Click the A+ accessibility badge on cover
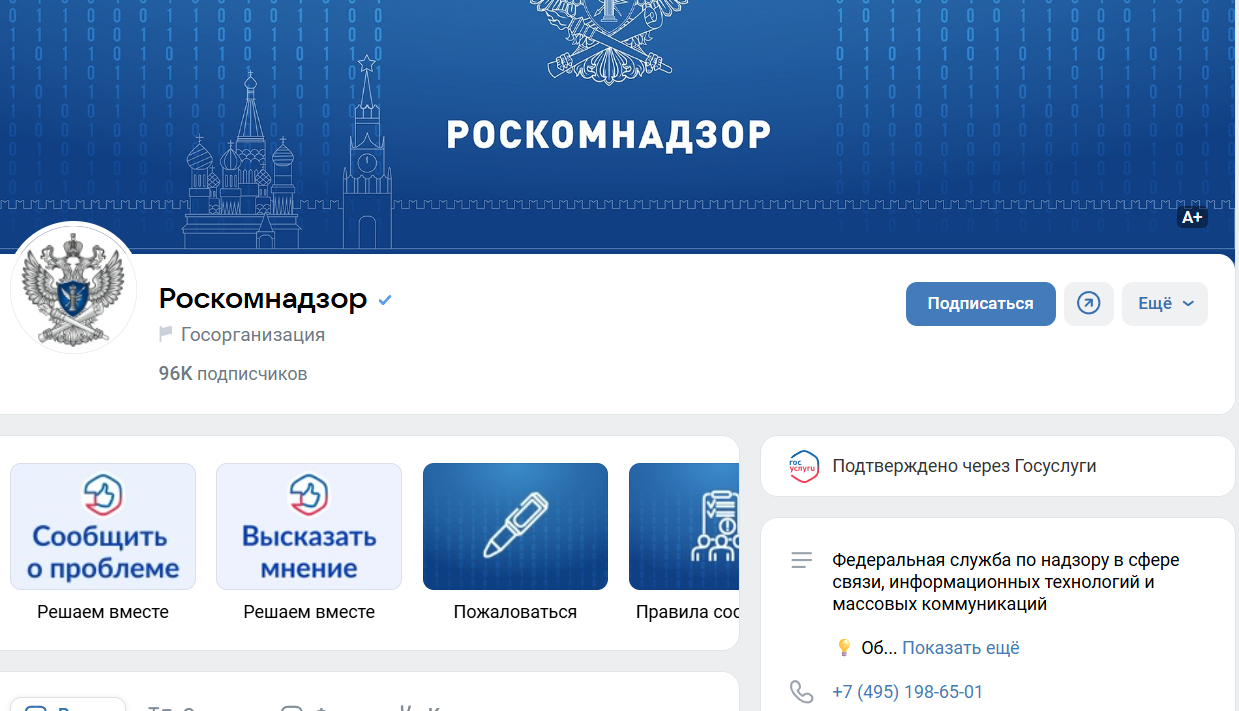This screenshot has height=711, width=1239. [1192, 217]
